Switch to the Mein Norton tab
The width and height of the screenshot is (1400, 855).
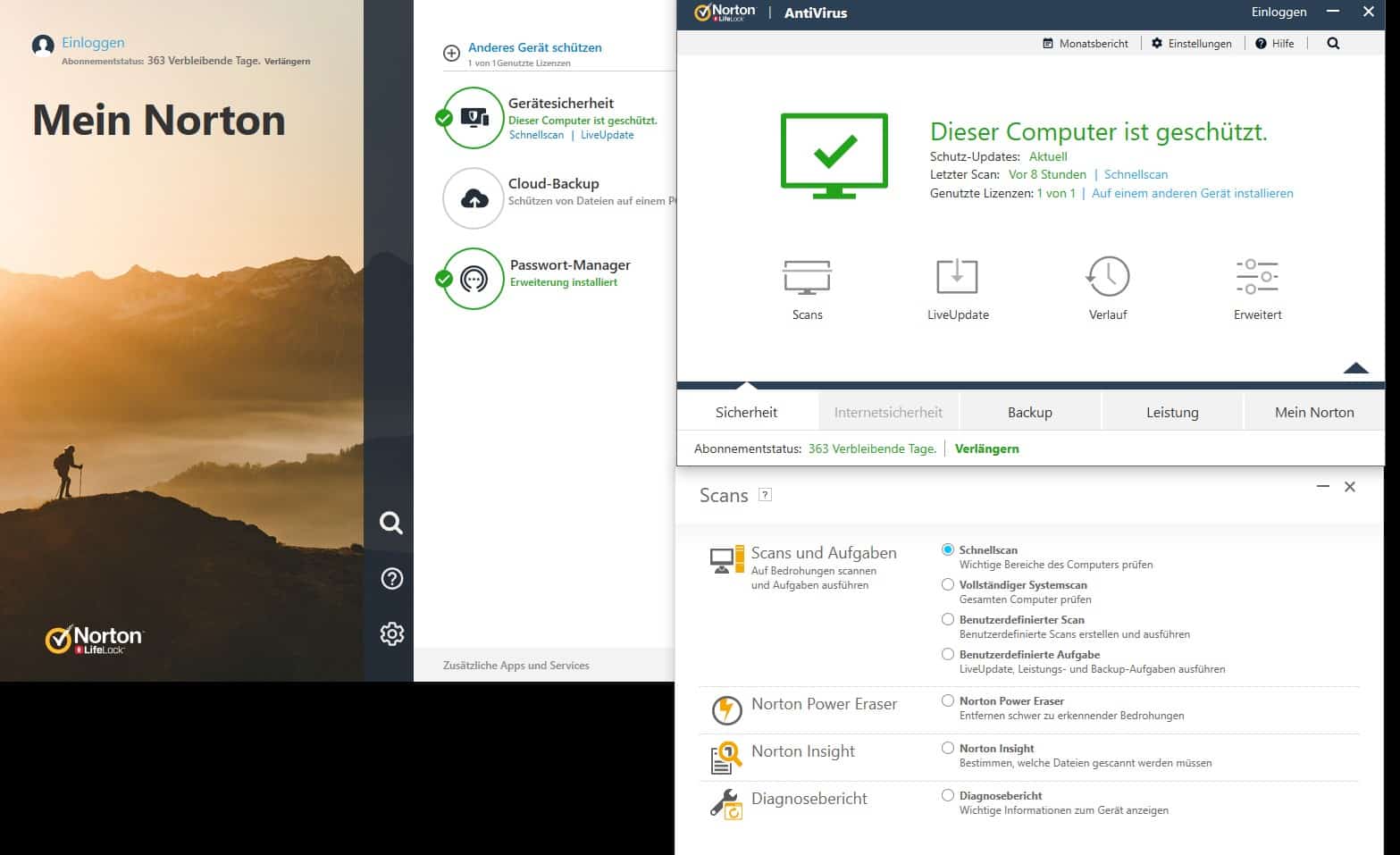[1314, 412]
